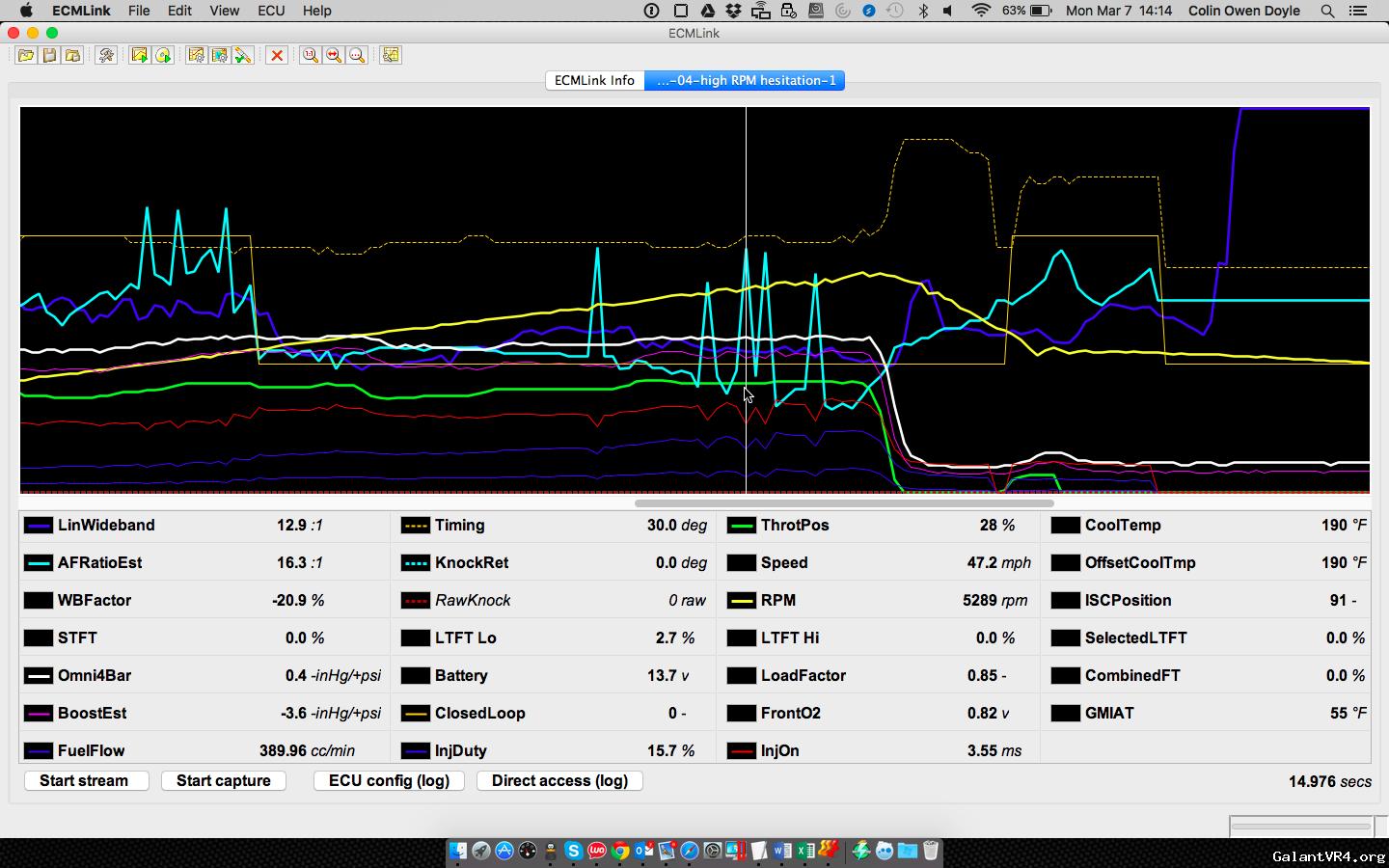The height and width of the screenshot is (868, 1389).
Task: Reset zoom with the 1:1 magnifier icon
Action: coord(310,55)
